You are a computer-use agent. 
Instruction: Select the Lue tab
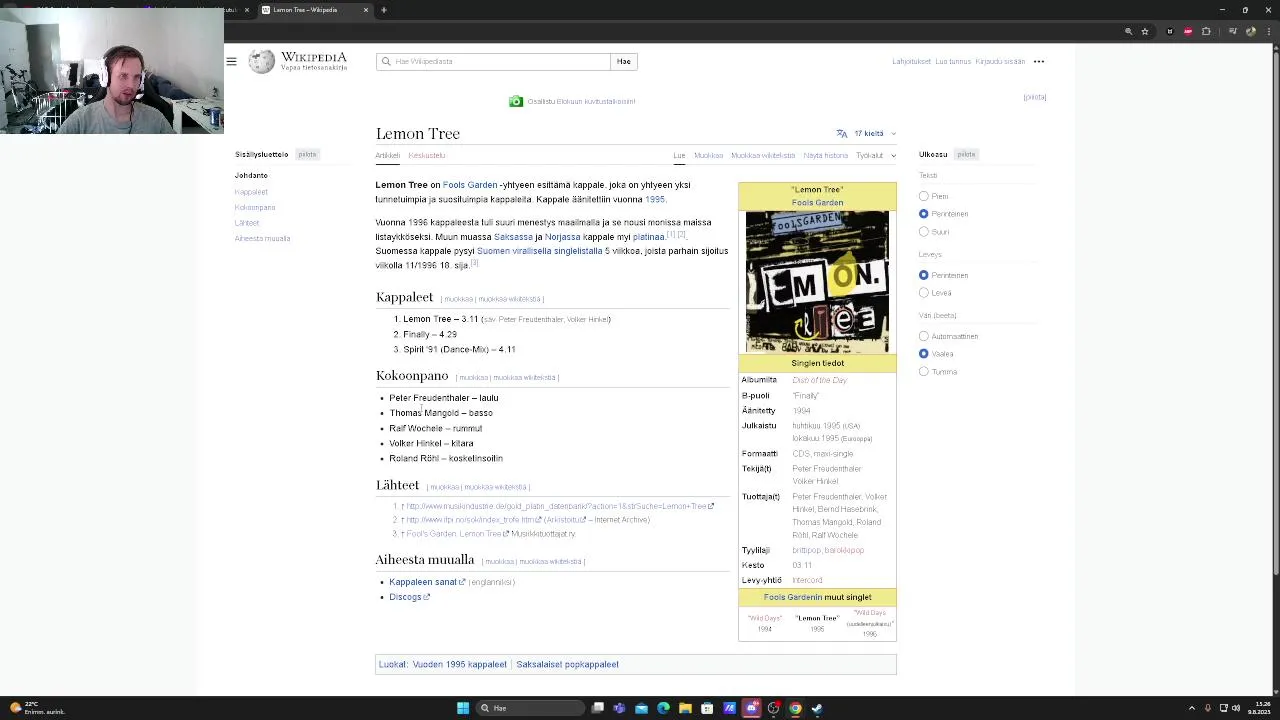679,155
